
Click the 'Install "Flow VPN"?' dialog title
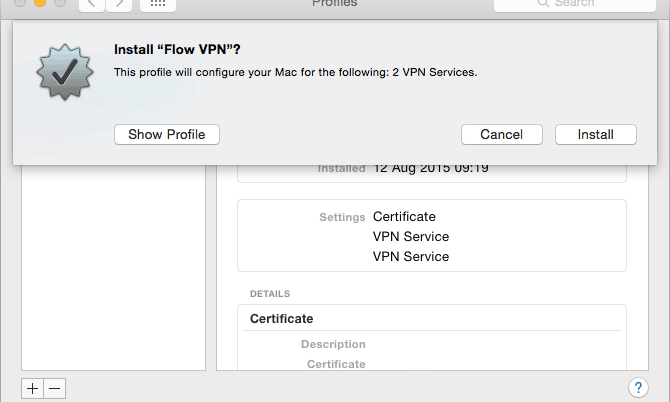click(176, 49)
